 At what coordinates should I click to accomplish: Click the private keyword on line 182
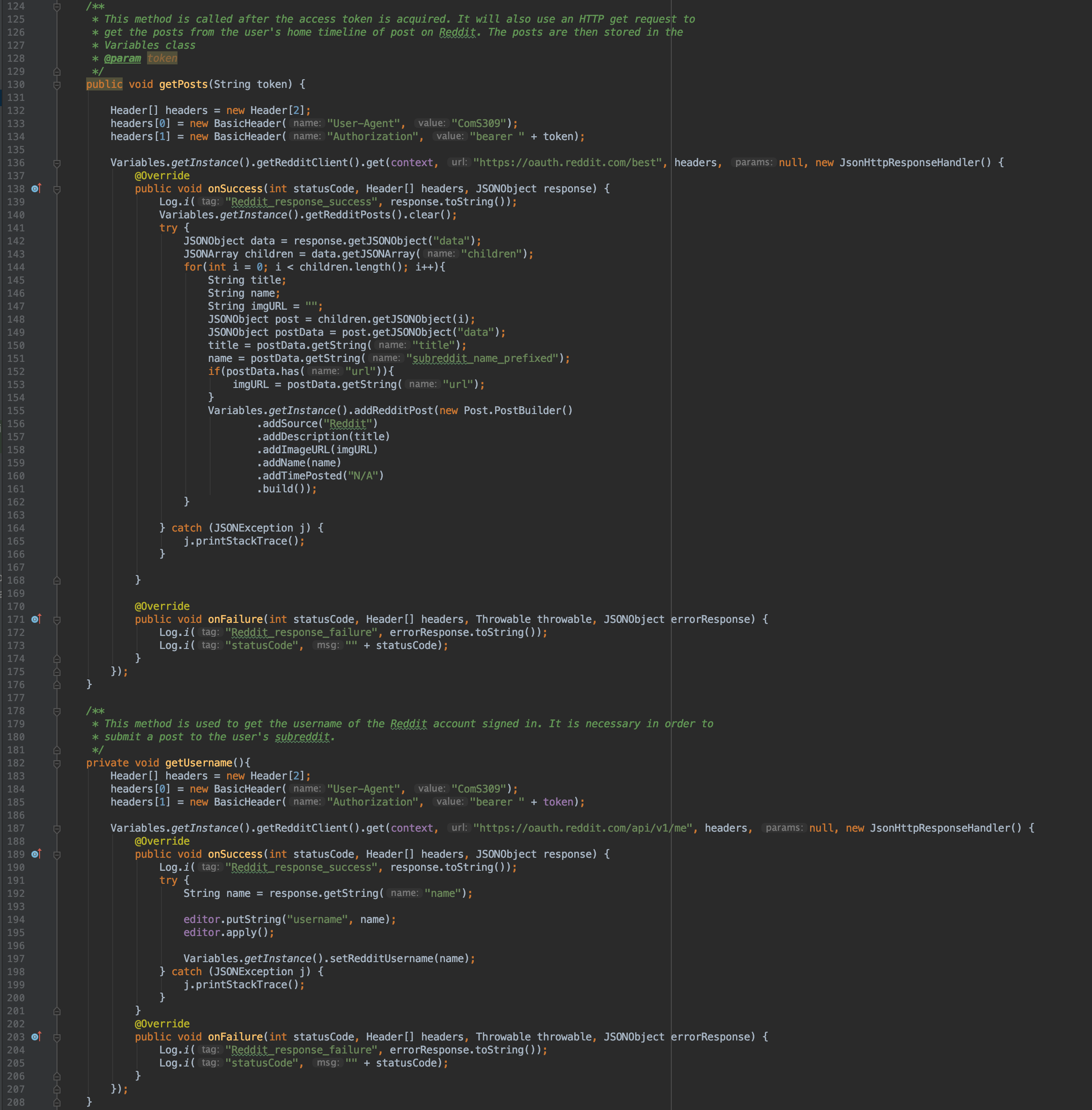(x=107, y=762)
